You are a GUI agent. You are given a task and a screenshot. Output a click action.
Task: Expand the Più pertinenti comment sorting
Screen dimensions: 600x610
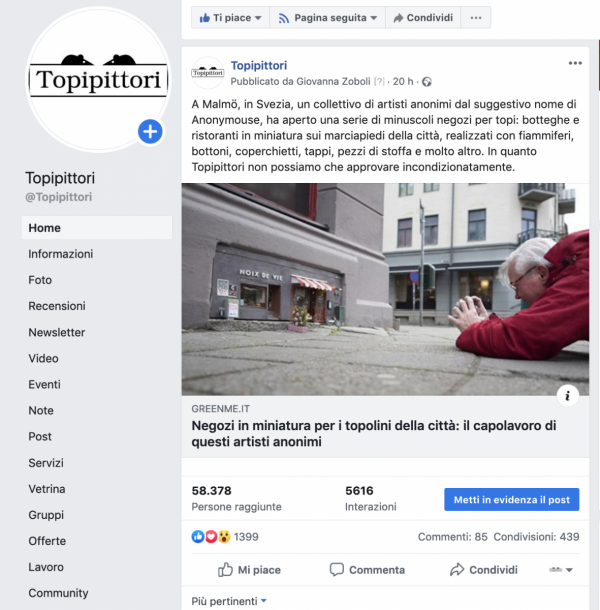pyautogui.click(x=229, y=601)
